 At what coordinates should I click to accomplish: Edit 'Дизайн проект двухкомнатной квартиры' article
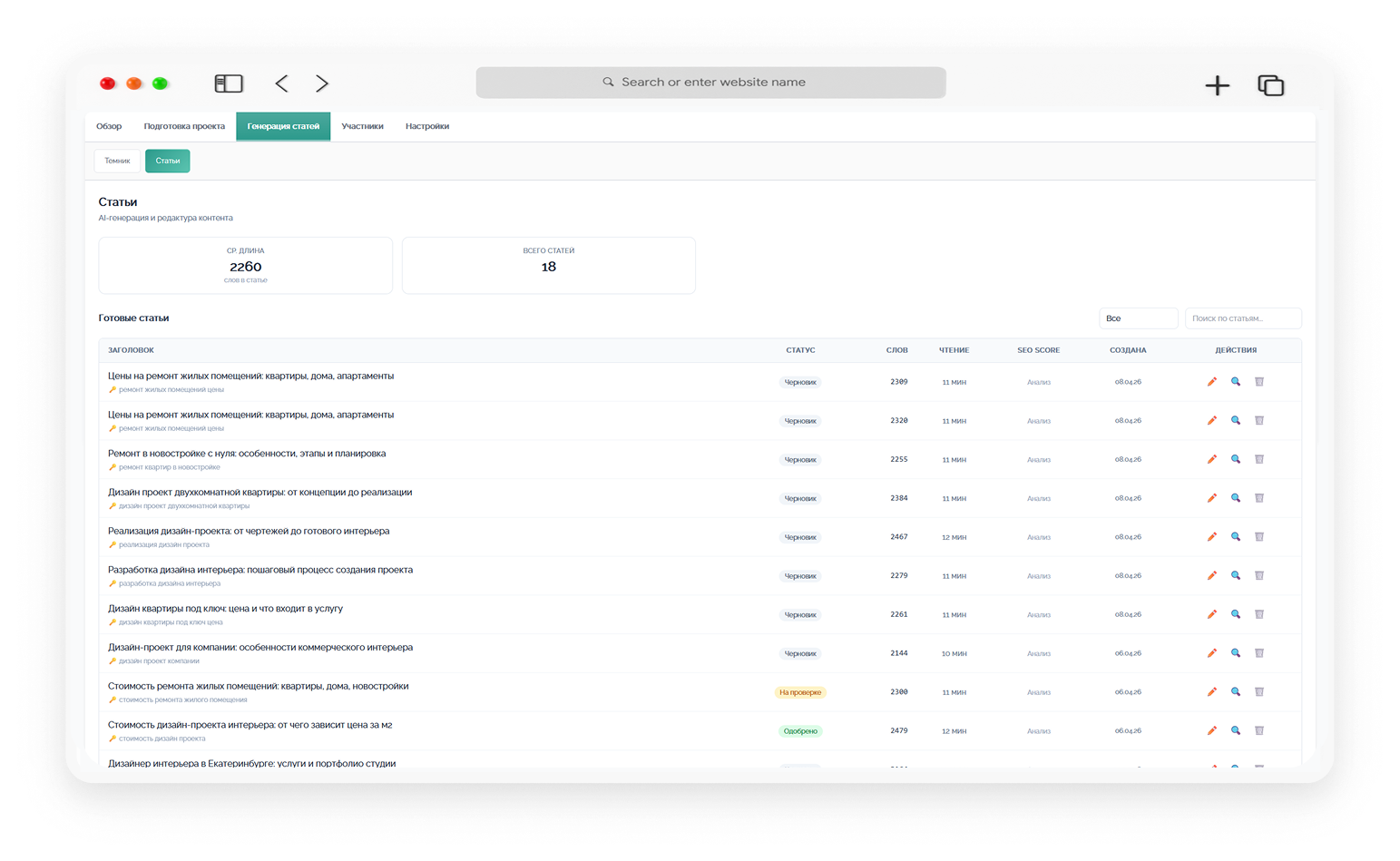point(1211,498)
